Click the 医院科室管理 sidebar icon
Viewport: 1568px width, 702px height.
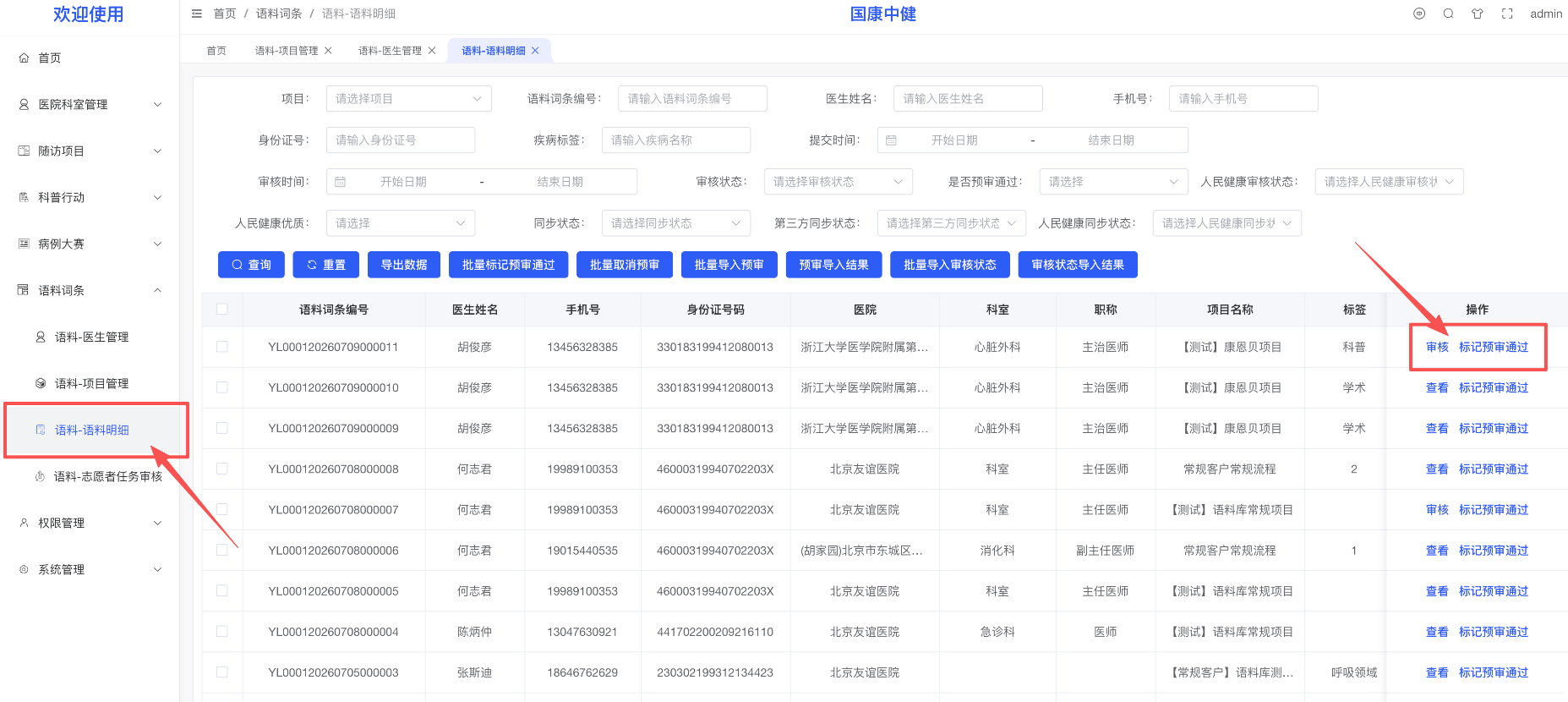click(x=24, y=104)
